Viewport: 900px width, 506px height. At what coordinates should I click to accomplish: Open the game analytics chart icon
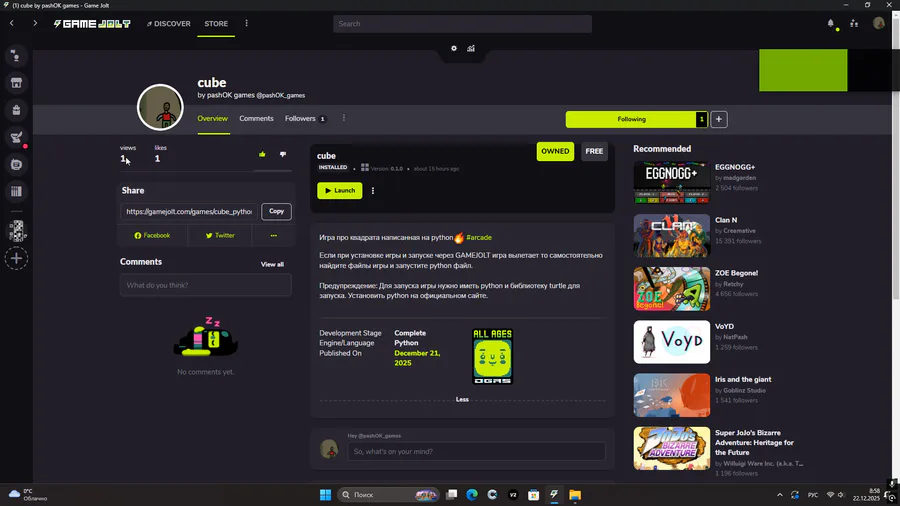pos(471,48)
